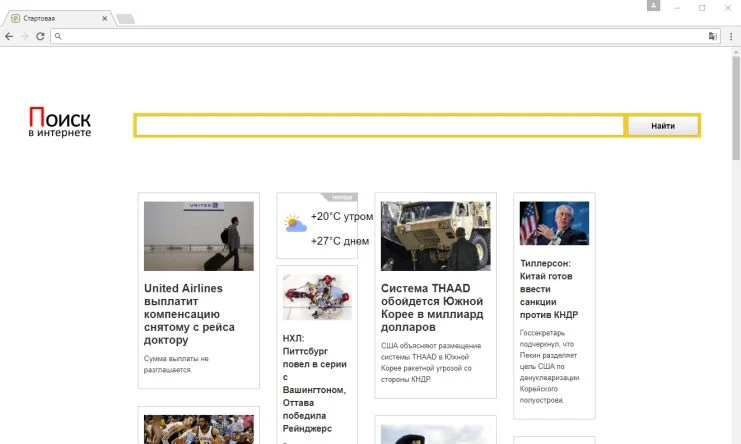The image size is (741, 444).
Task: Click США объясняют размещение системы summary
Action: (431, 362)
